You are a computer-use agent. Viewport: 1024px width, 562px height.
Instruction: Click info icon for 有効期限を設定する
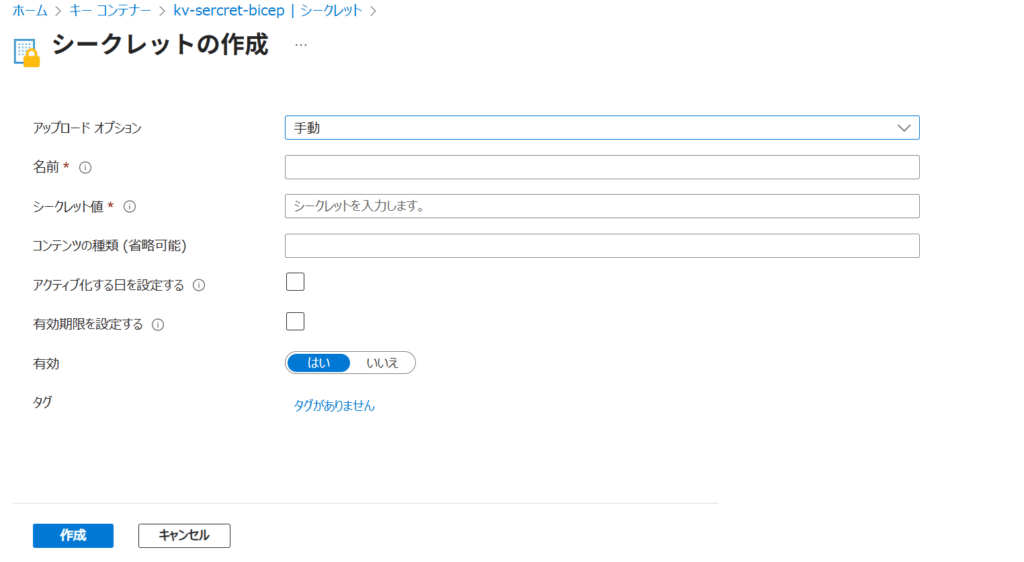click(157, 324)
